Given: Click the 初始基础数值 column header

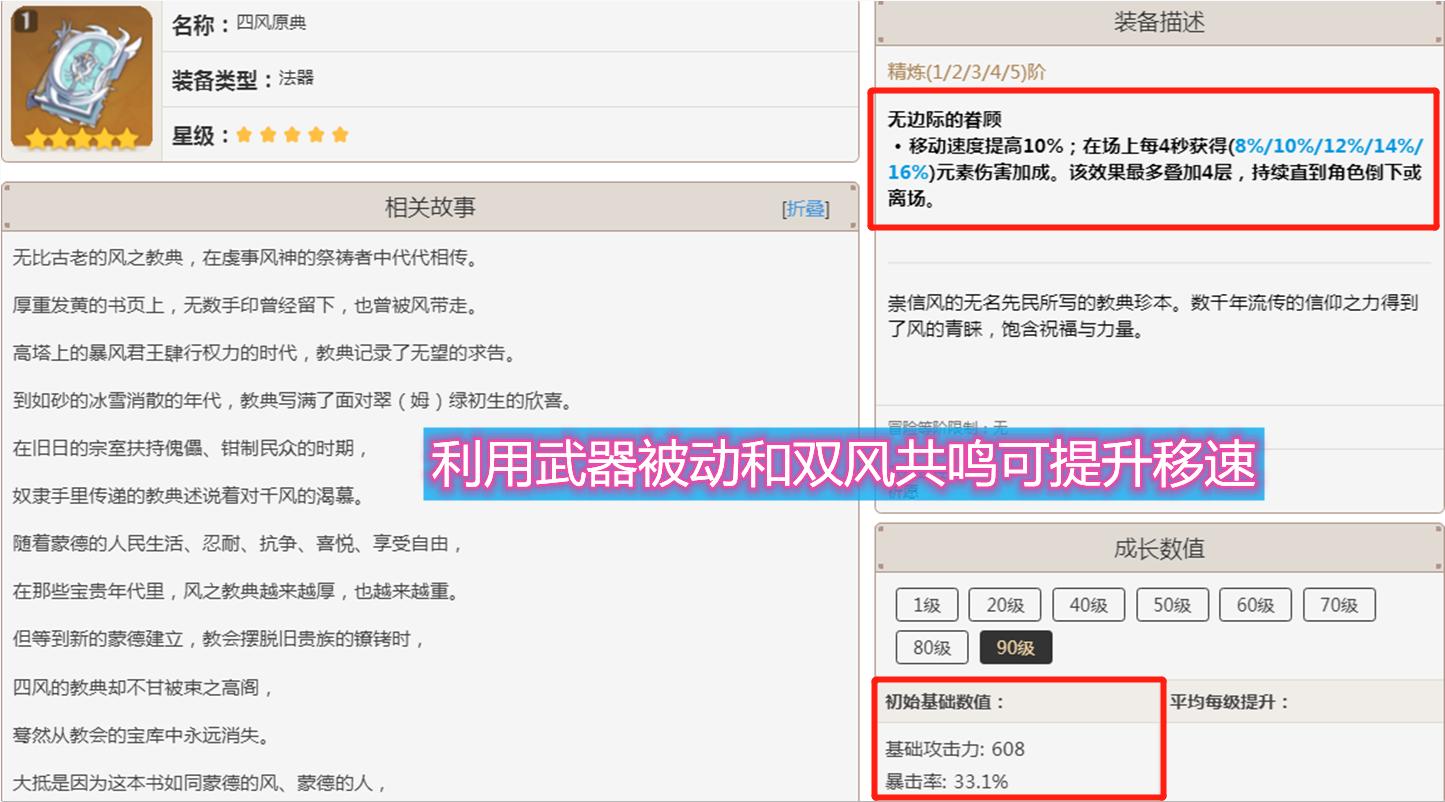Looking at the screenshot, I should pyautogui.click(x=944, y=702).
